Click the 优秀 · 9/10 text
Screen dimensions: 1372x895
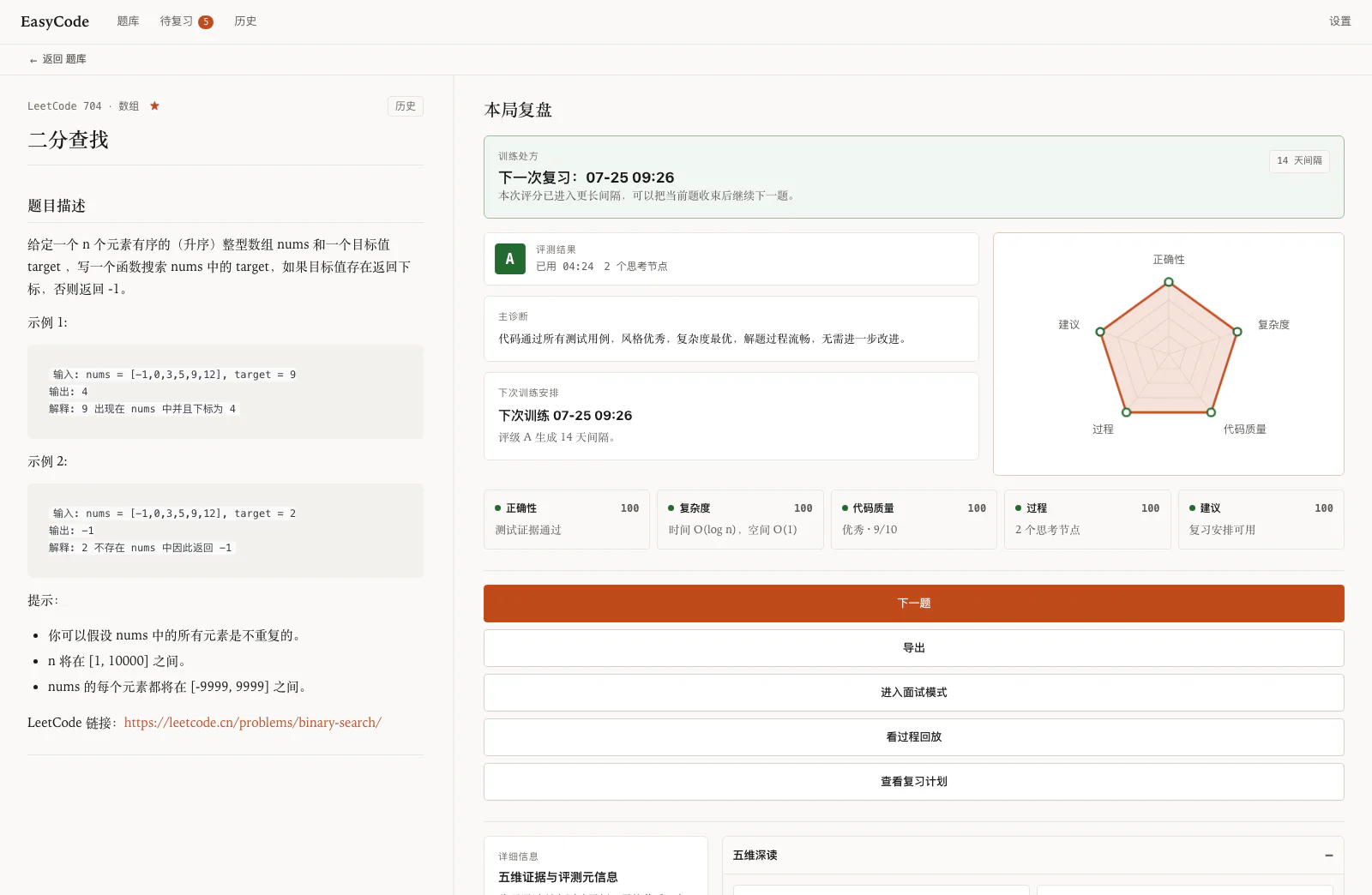[x=870, y=530]
